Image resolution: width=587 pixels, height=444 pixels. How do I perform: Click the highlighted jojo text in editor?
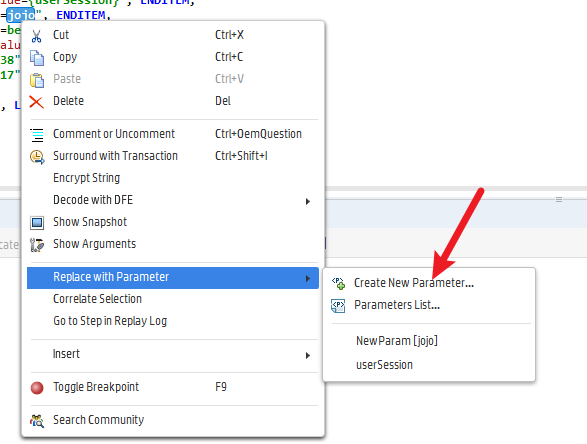(x=21, y=15)
